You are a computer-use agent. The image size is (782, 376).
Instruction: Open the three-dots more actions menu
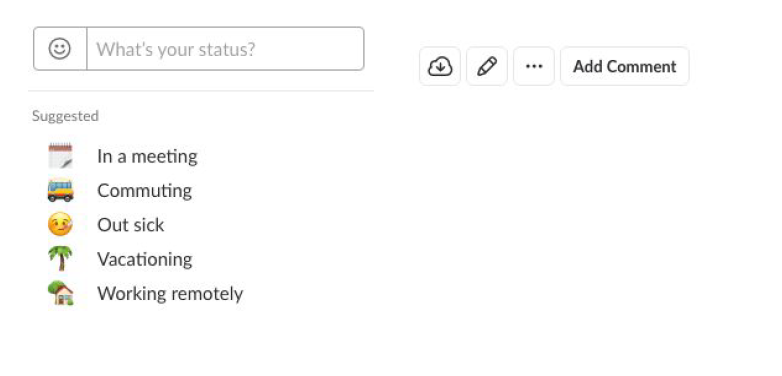(534, 66)
